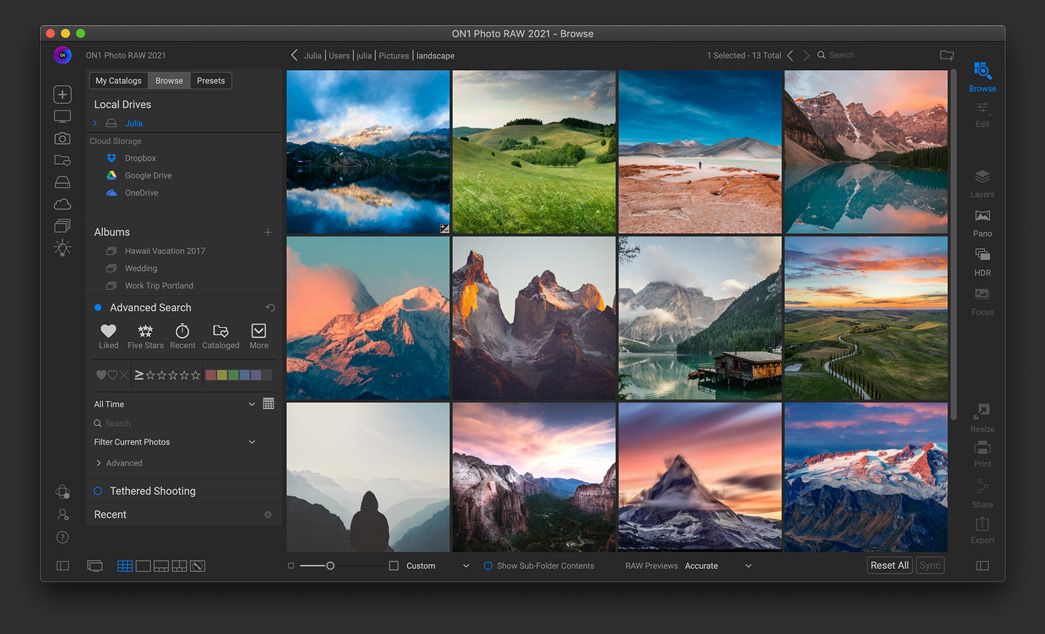This screenshot has height=634, width=1045.
Task: Click the camera icon in left sidebar
Action: point(62,139)
